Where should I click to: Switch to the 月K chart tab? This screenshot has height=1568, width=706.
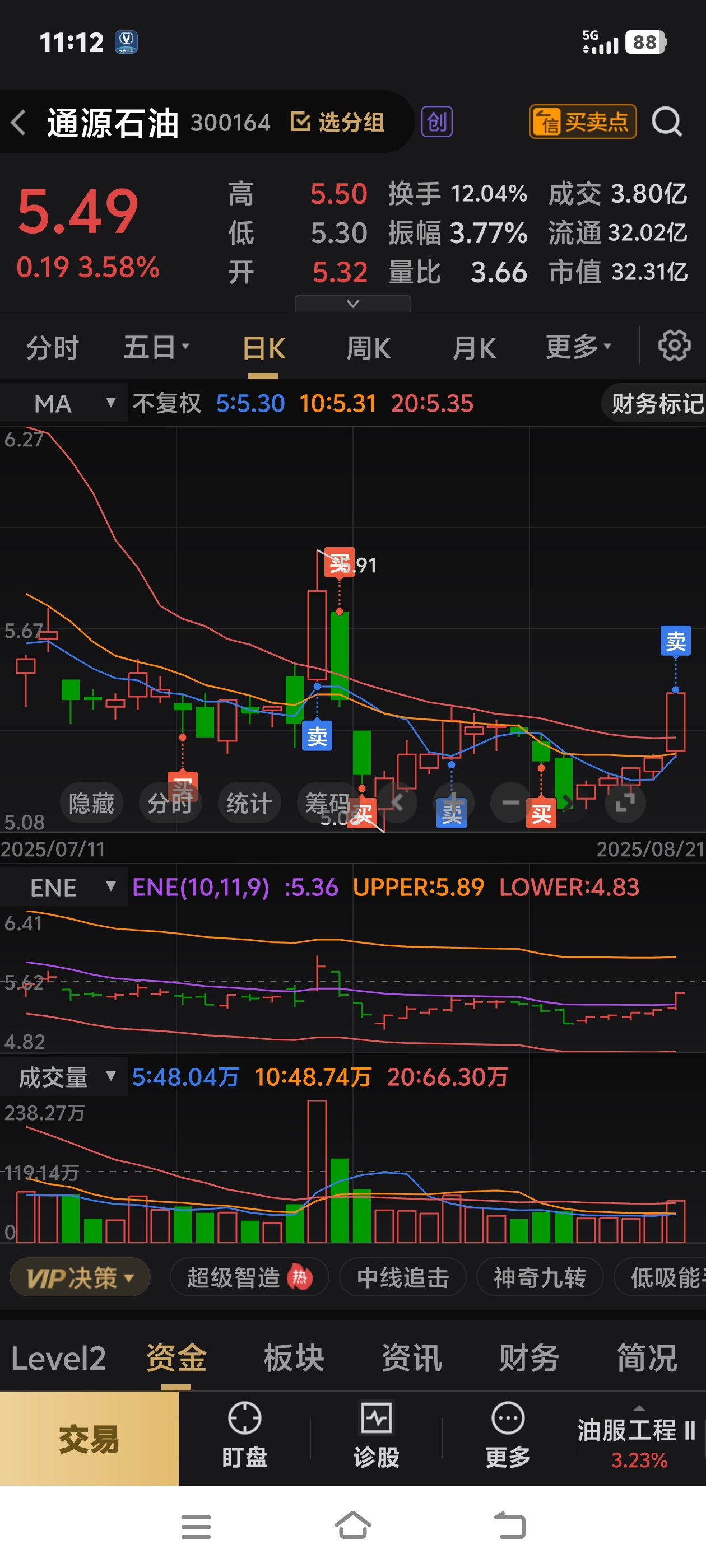click(x=474, y=349)
